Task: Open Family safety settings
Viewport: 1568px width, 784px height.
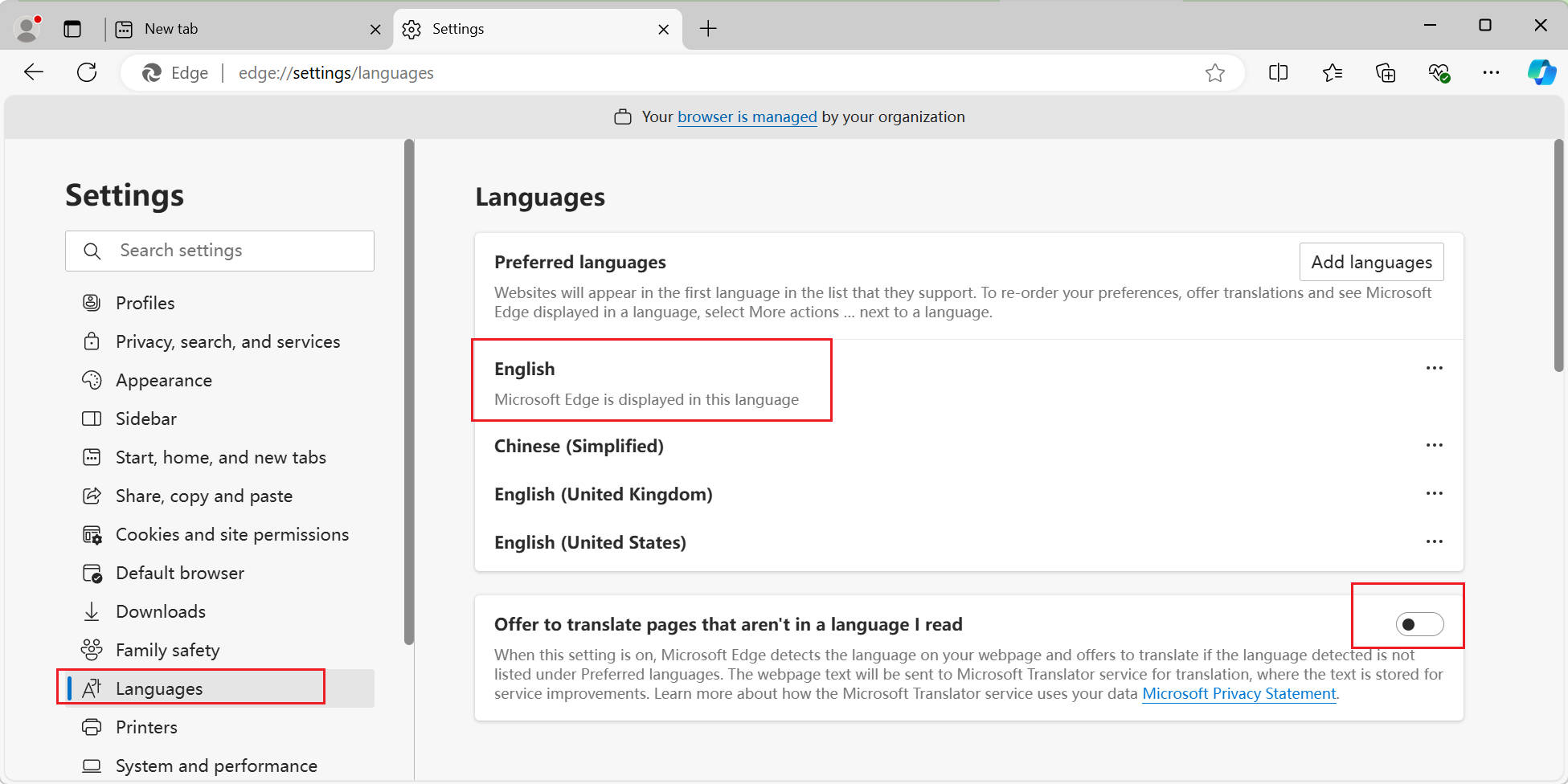Action: point(219,650)
